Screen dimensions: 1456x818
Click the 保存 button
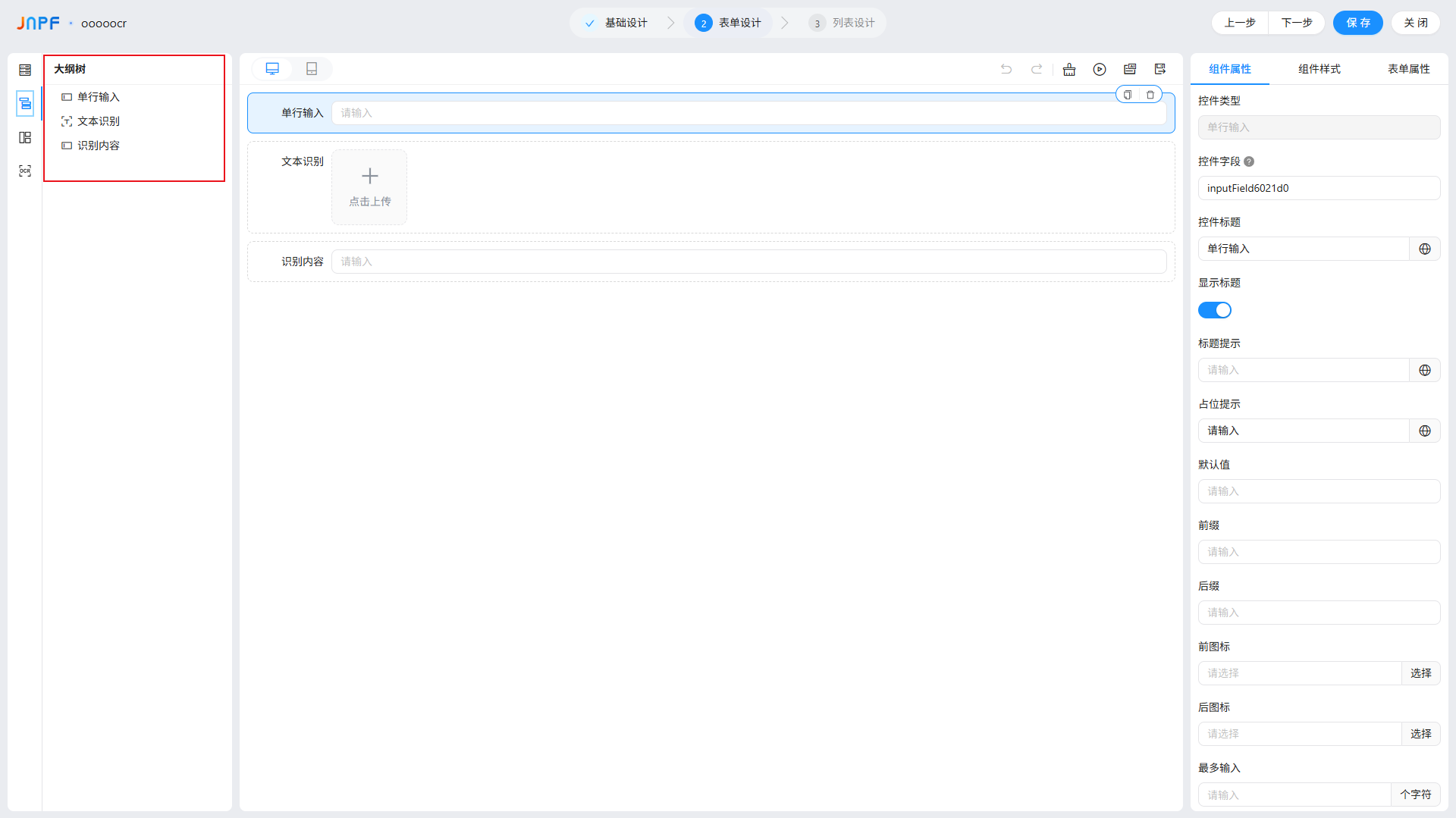point(1357,23)
